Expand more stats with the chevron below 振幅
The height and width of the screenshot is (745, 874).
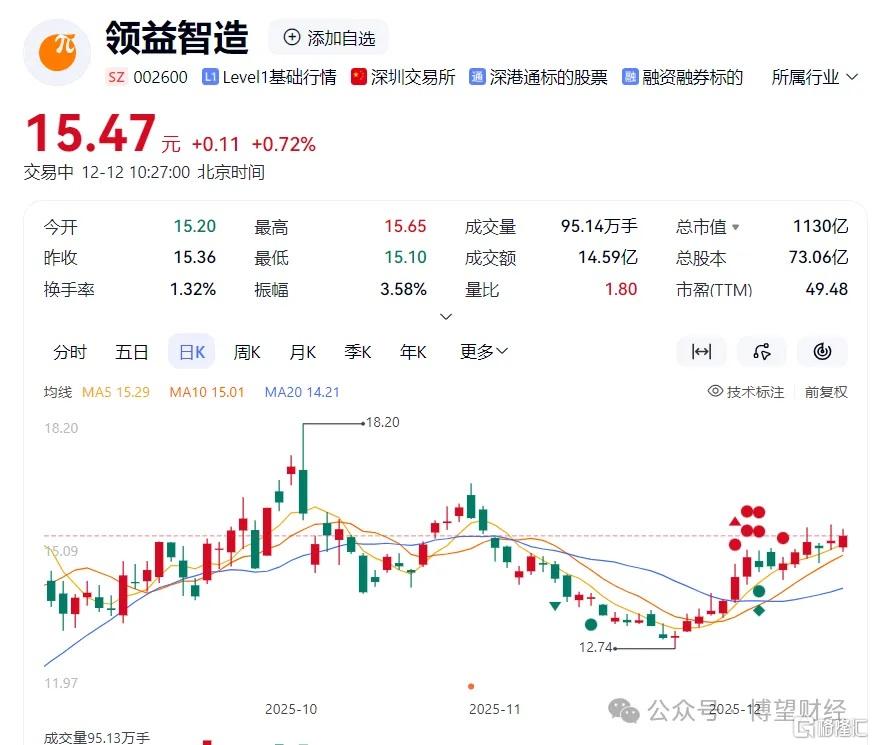point(446,317)
